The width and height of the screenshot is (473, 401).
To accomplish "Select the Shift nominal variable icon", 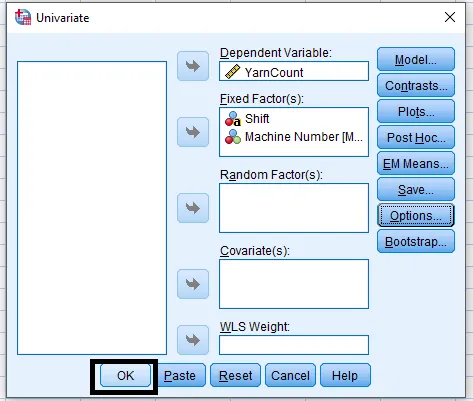I will [x=233, y=119].
